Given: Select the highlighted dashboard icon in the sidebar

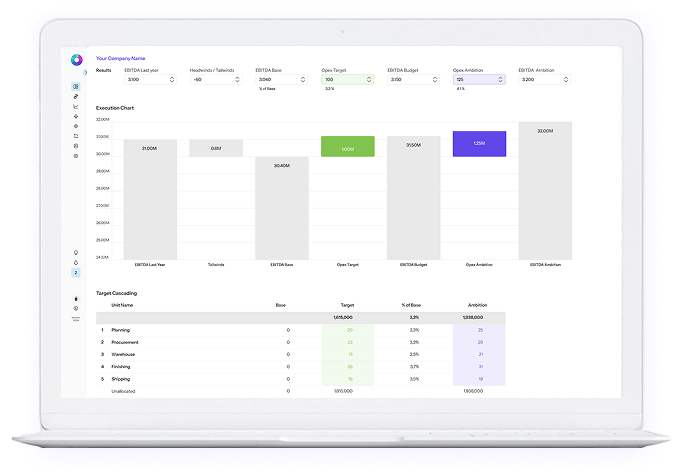Looking at the screenshot, I should pos(76,87).
